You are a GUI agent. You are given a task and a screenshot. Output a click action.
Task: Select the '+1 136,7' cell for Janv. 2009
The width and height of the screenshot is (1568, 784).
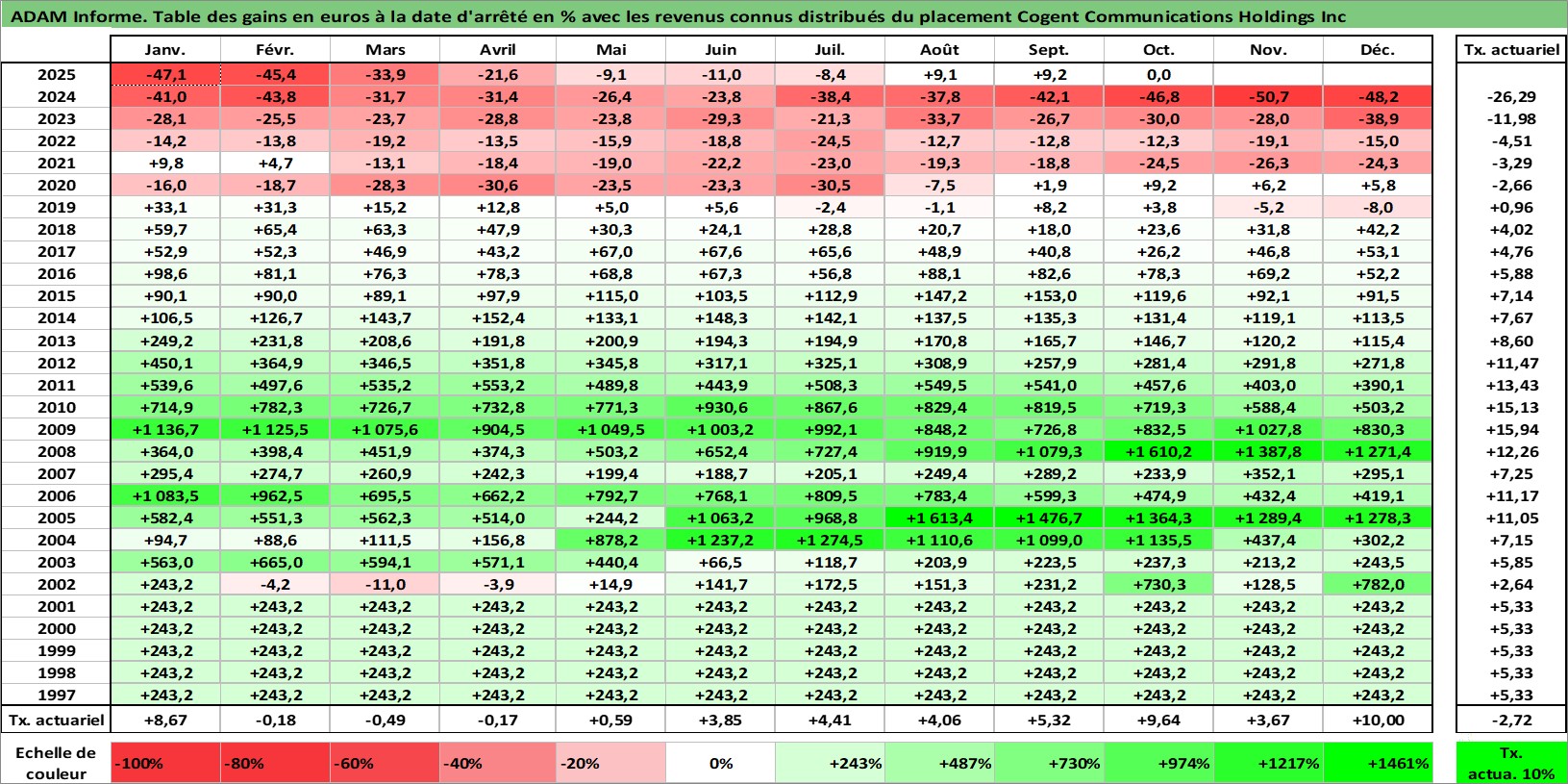(x=165, y=429)
